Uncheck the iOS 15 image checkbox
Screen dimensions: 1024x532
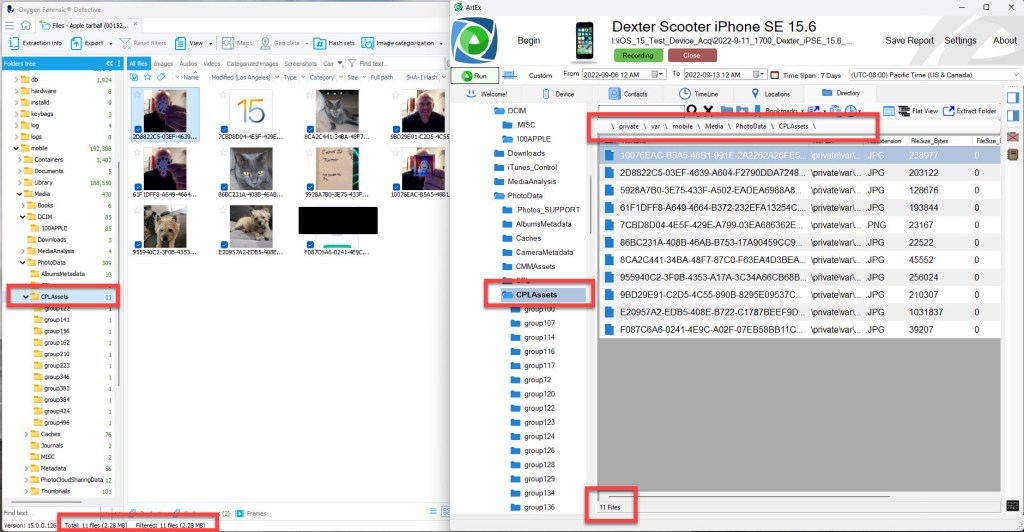[226, 130]
